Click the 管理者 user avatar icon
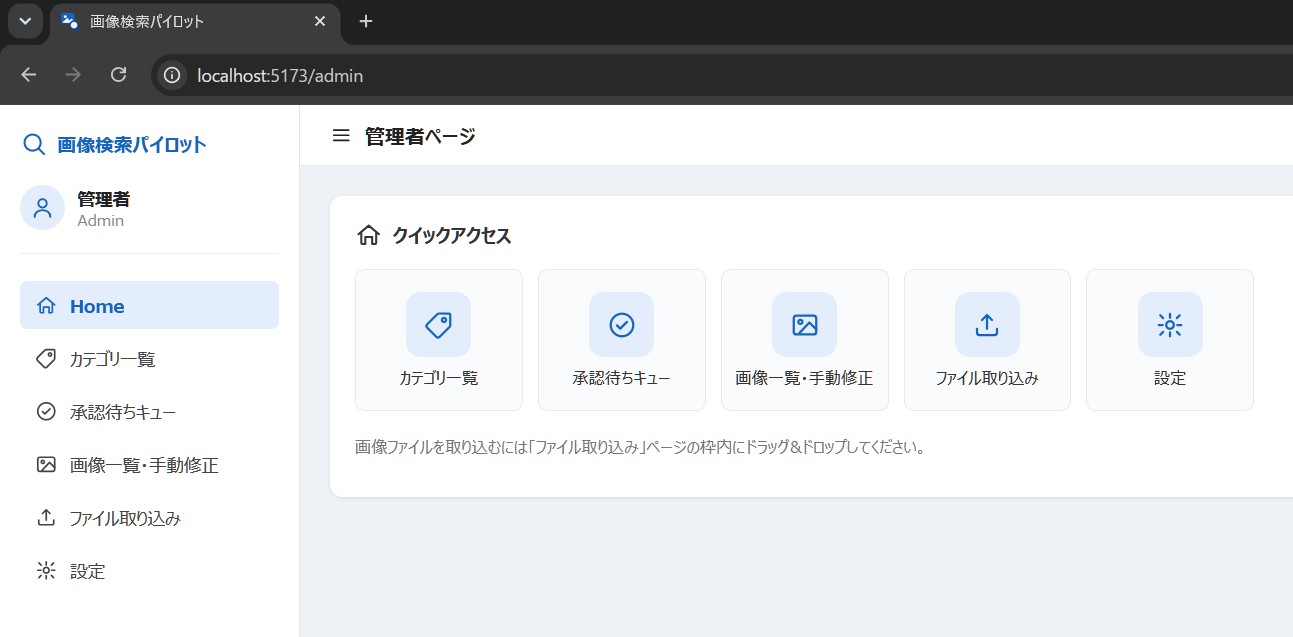The height and width of the screenshot is (637, 1293). (x=43, y=208)
